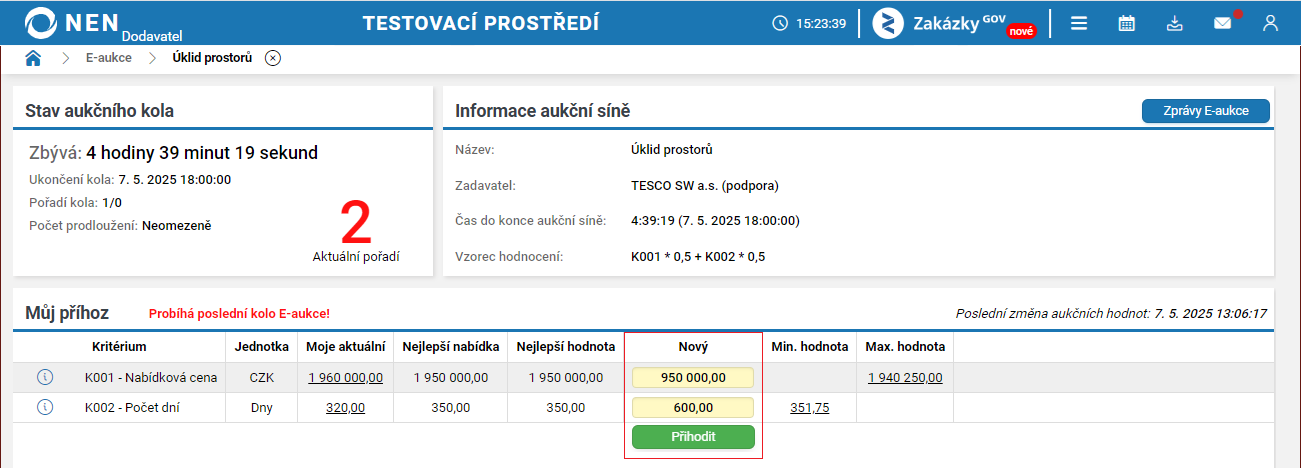Click the Čas do konce aukční síně value
Viewport: 1301px width, 468px height.
715,220
